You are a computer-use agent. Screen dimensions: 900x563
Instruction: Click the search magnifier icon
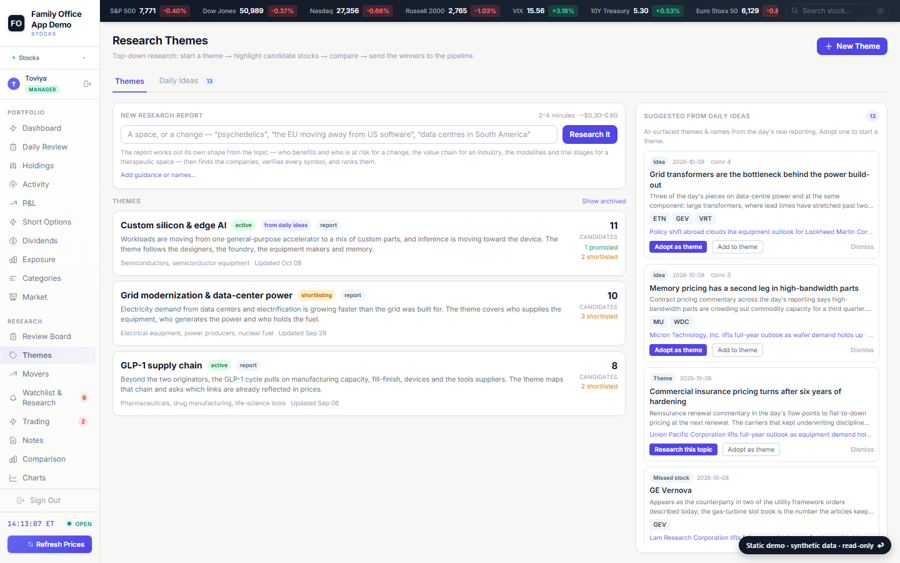[795, 11]
